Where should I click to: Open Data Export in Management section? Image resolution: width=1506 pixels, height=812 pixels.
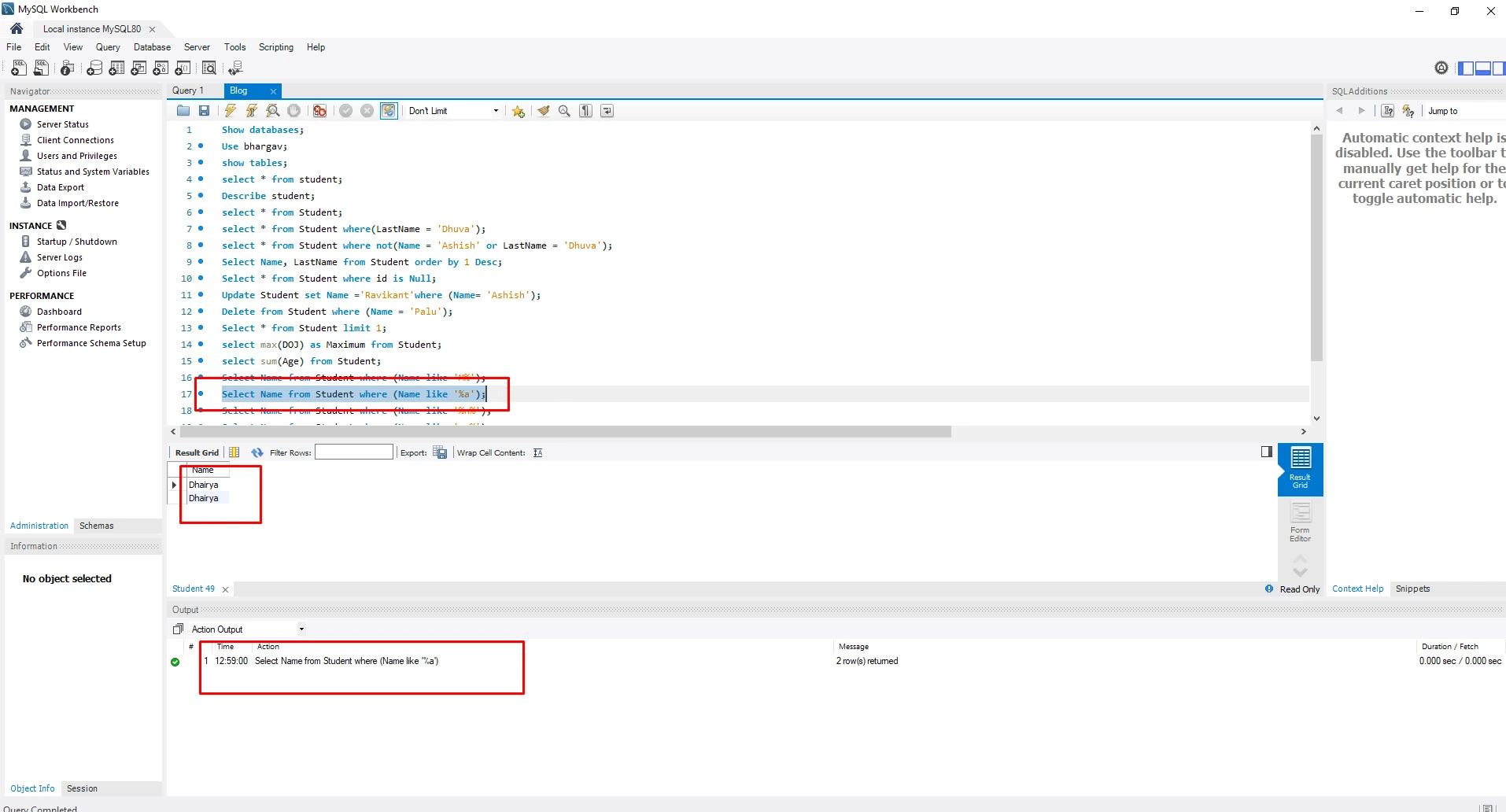point(60,187)
